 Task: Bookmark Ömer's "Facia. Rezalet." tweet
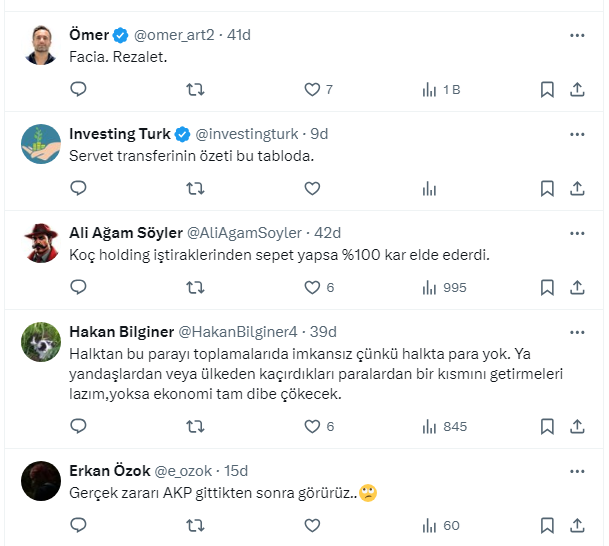(x=547, y=90)
